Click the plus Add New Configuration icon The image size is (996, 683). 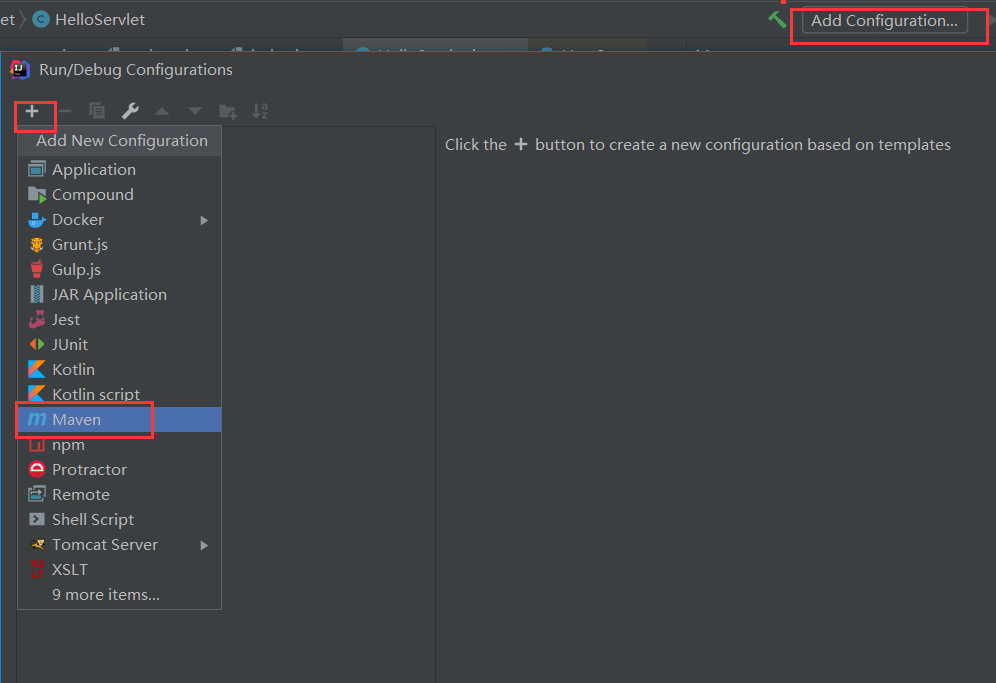tap(32, 111)
